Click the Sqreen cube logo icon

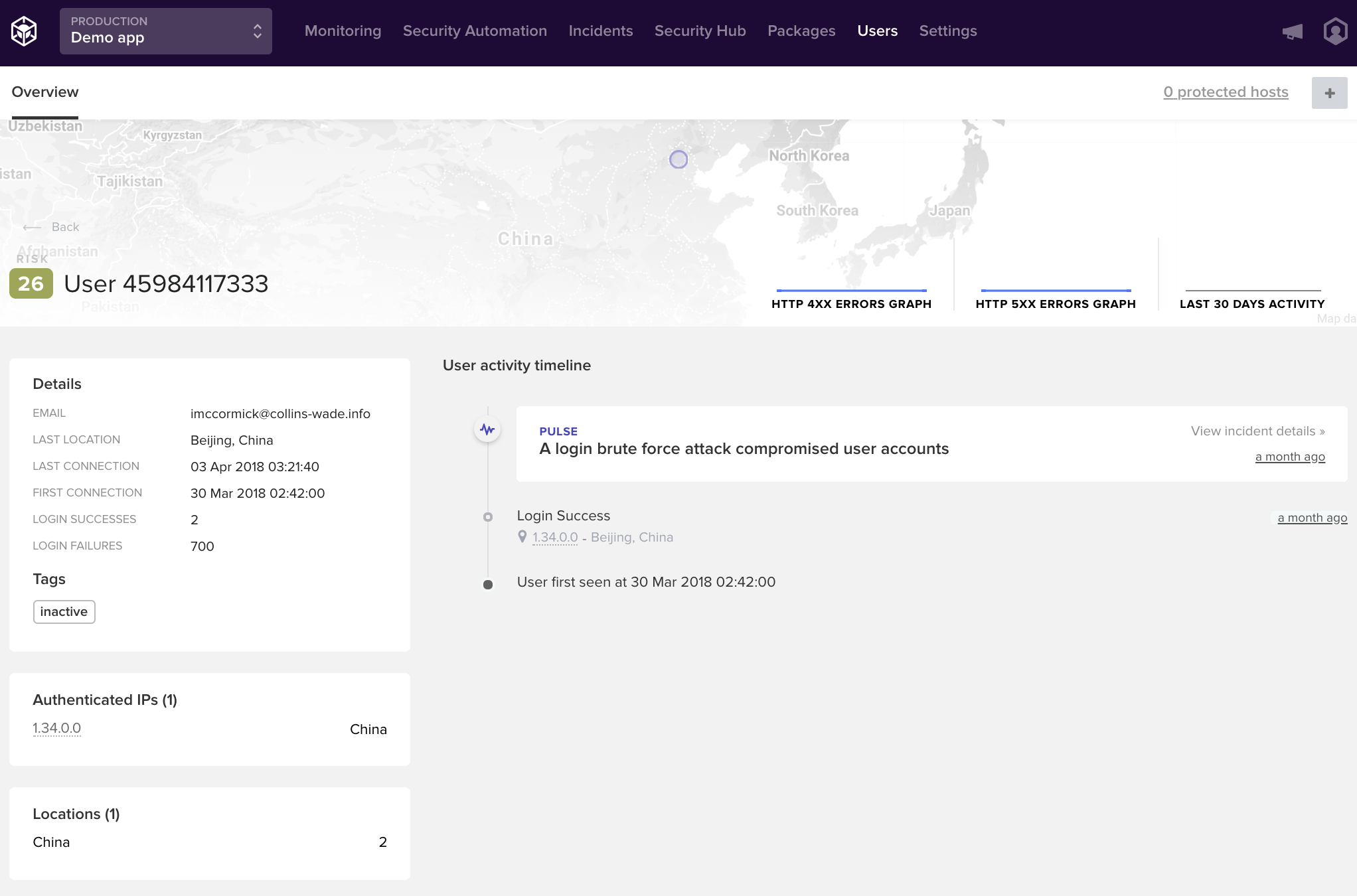click(24, 31)
